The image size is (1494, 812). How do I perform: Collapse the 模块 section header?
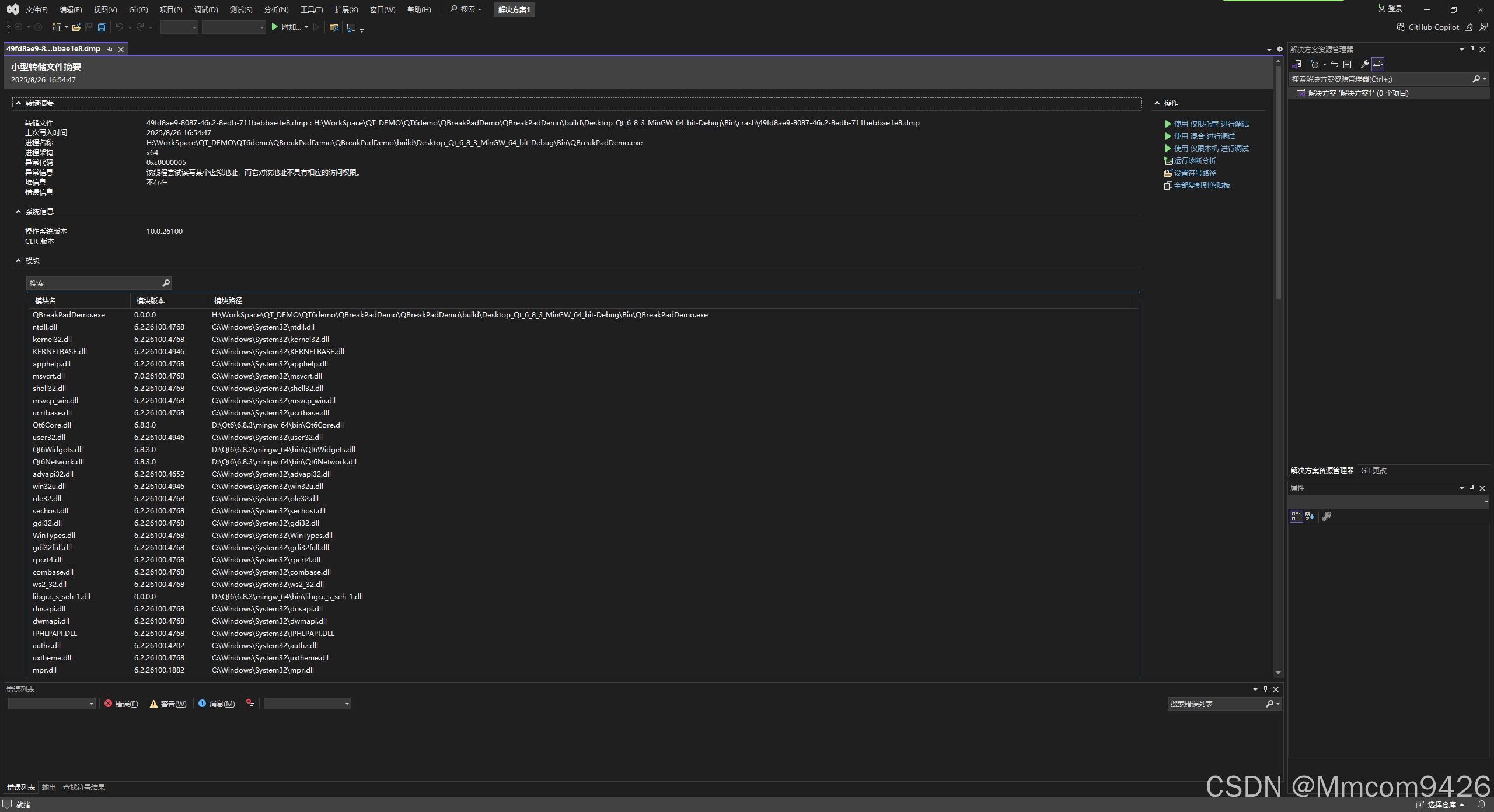coord(19,261)
